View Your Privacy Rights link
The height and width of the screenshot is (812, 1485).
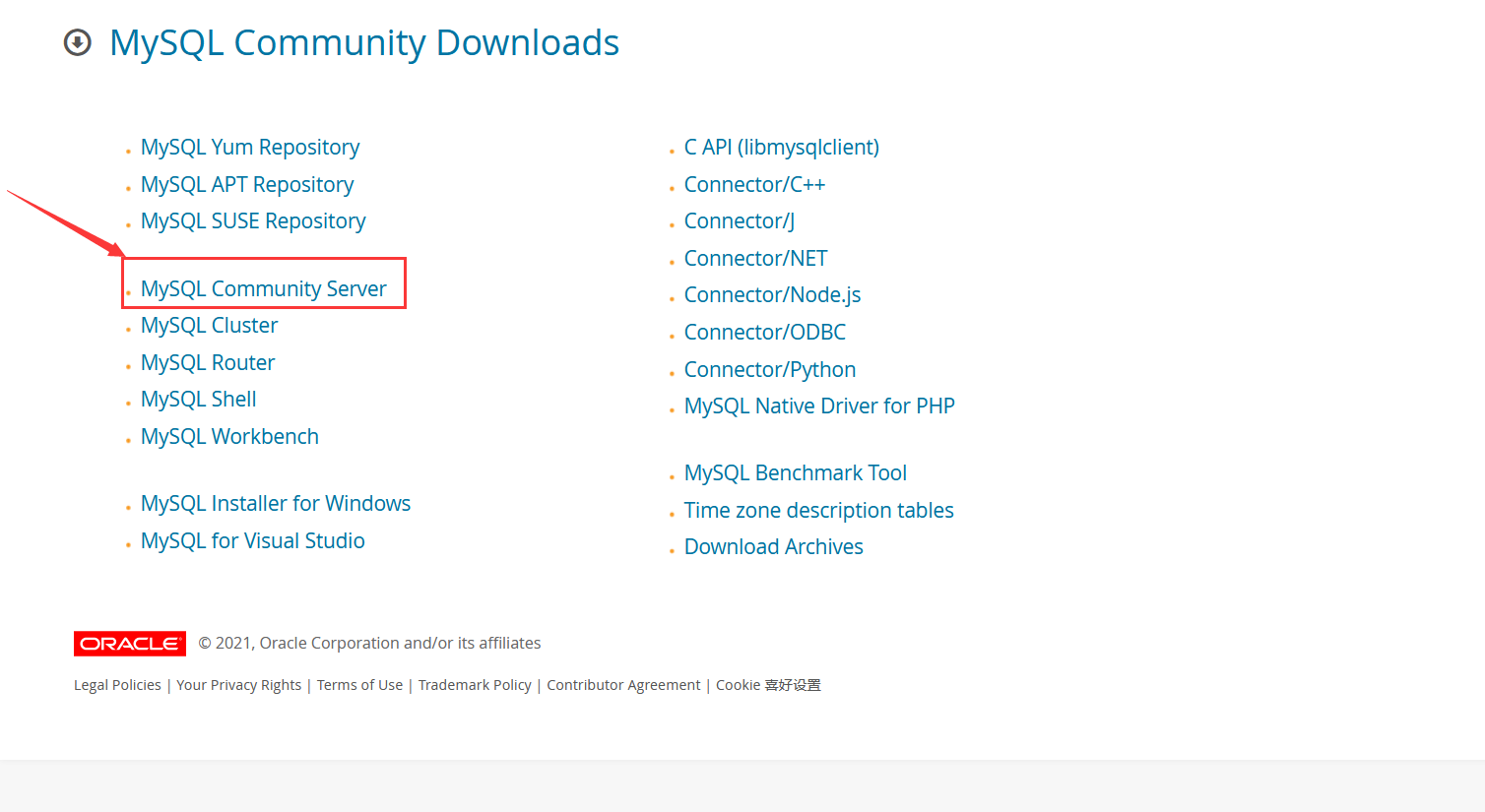[x=239, y=685]
